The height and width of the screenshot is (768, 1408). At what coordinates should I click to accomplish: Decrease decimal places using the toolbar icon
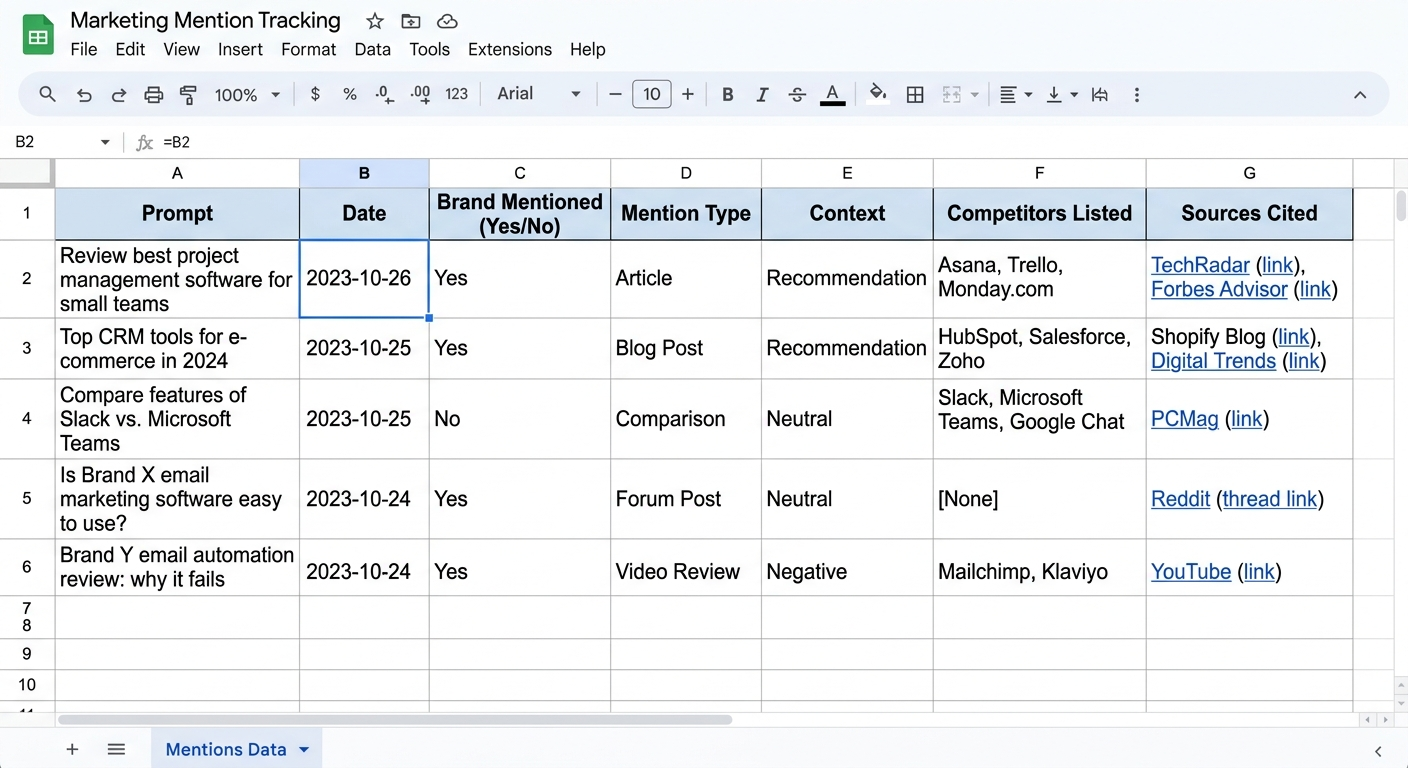(384, 94)
